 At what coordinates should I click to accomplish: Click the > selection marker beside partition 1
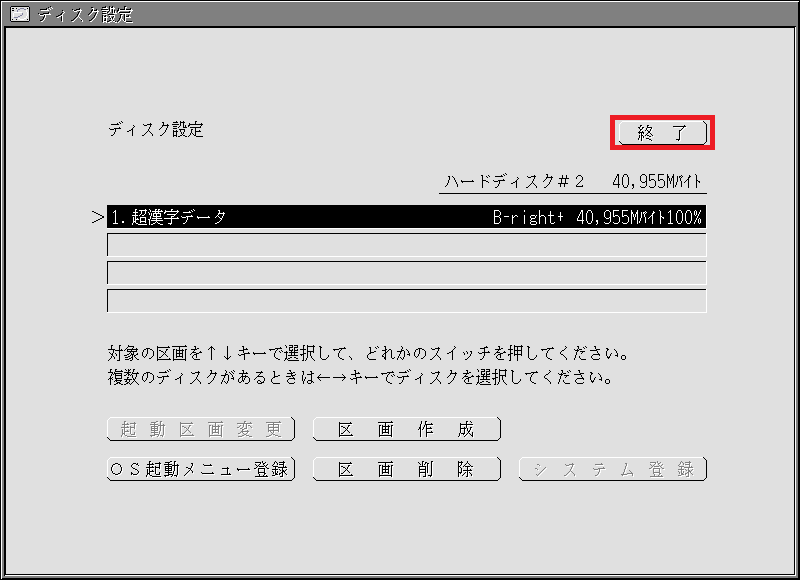coord(97,218)
